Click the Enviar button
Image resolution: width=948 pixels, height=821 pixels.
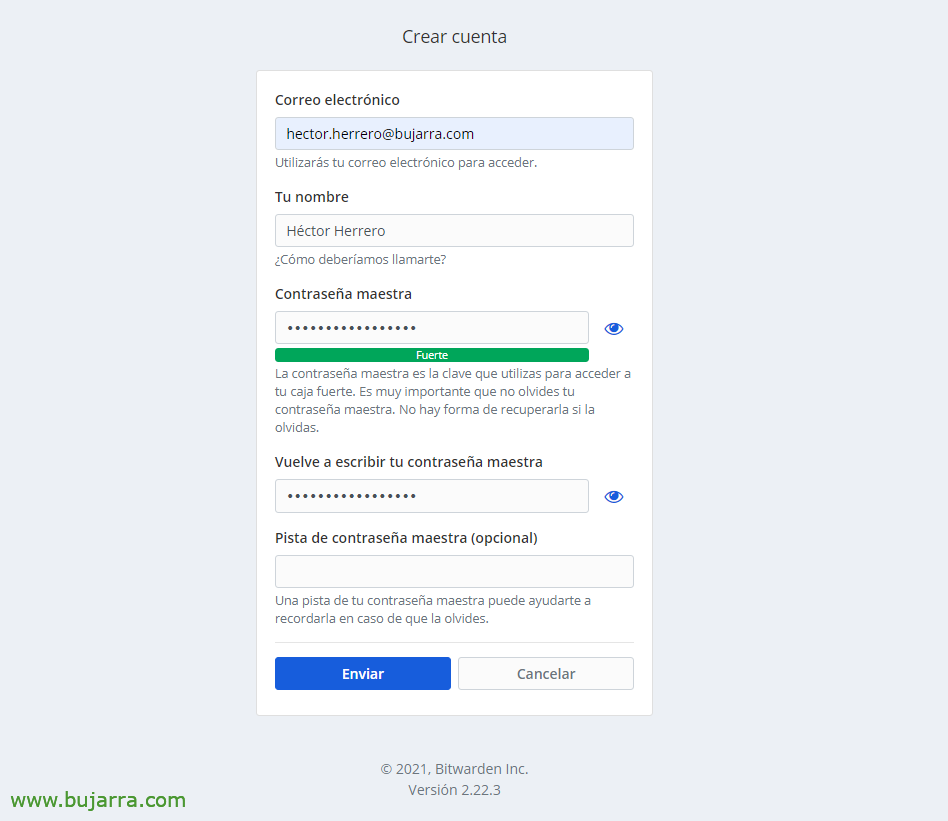click(363, 673)
